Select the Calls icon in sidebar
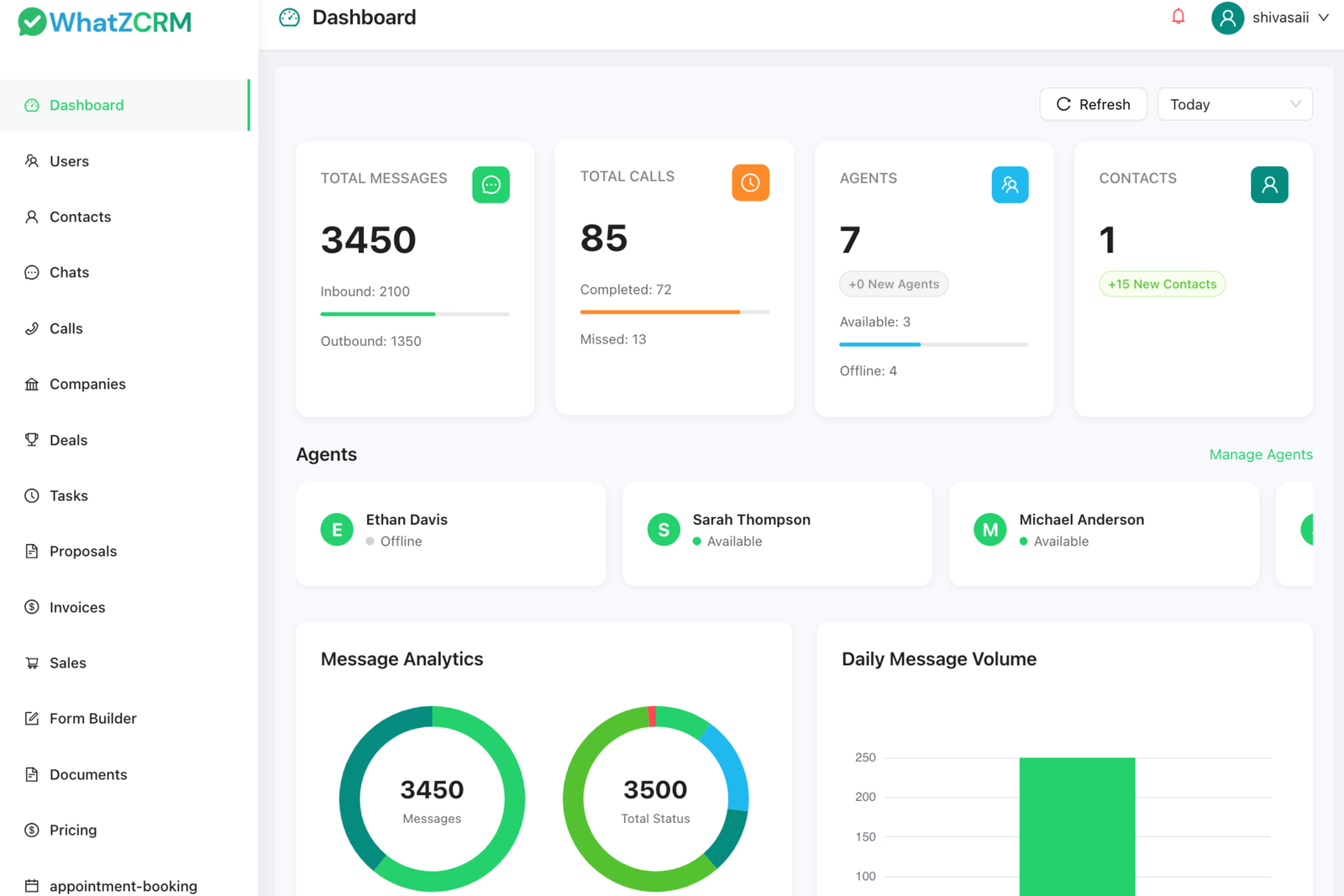 [x=31, y=327]
